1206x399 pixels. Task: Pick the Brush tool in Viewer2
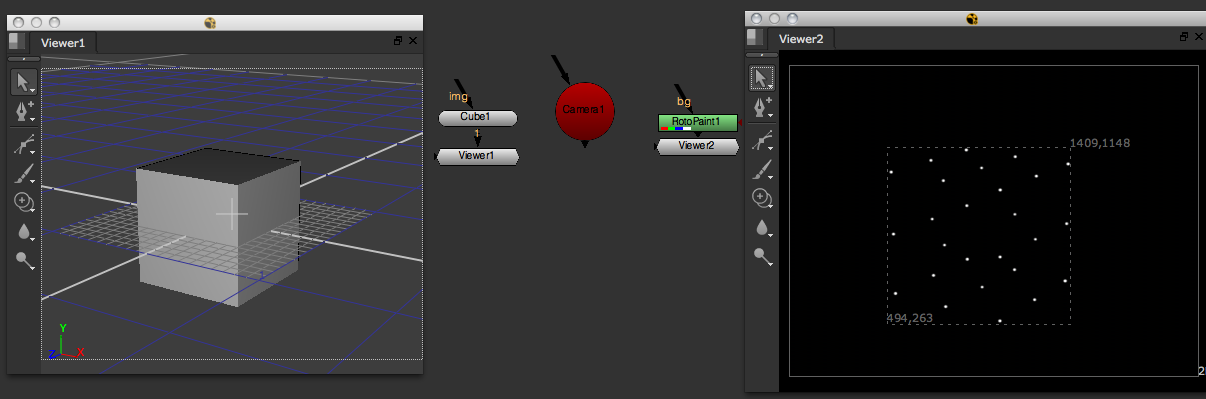coord(762,169)
